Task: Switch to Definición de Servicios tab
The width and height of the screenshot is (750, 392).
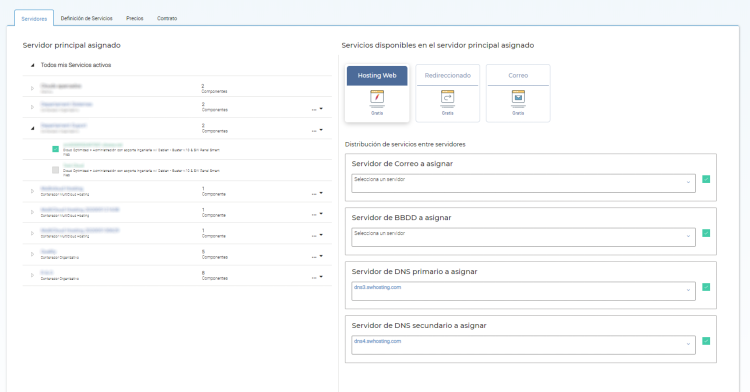Action: pos(87,18)
